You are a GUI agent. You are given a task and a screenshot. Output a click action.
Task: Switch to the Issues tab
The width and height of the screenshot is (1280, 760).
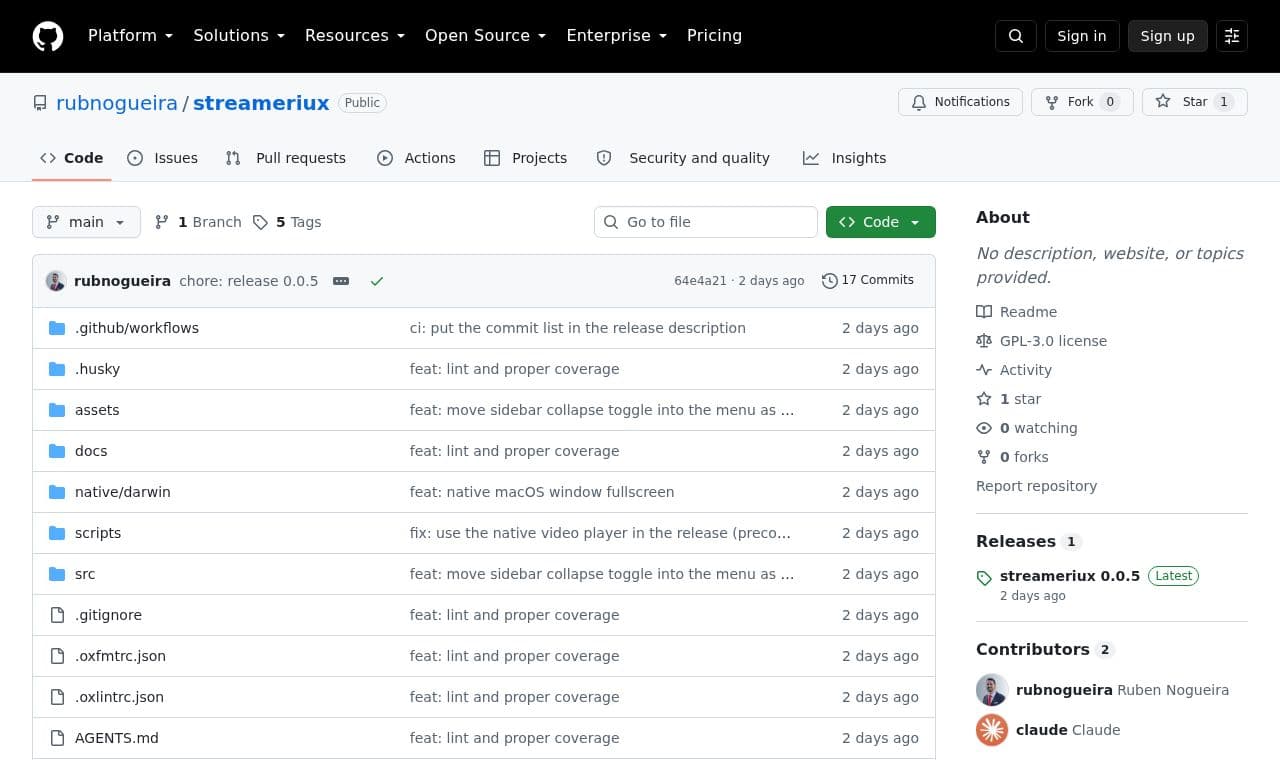pyautogui.click(x=163, y=158)
